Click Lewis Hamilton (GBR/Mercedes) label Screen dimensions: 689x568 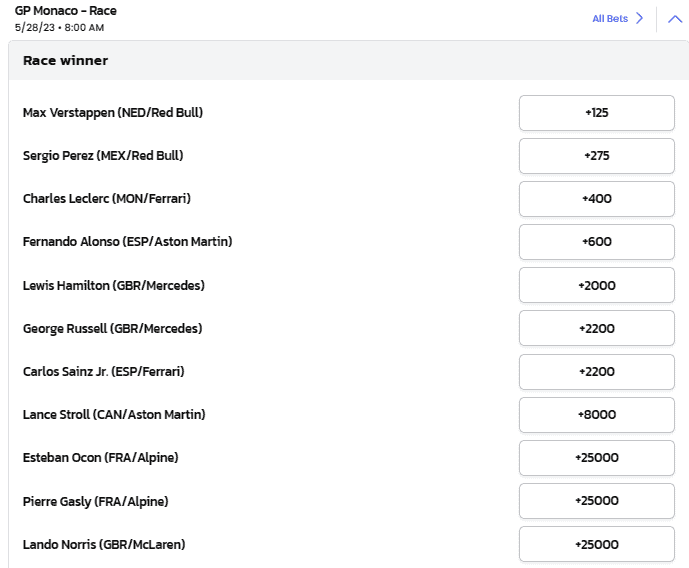point(113,285)
